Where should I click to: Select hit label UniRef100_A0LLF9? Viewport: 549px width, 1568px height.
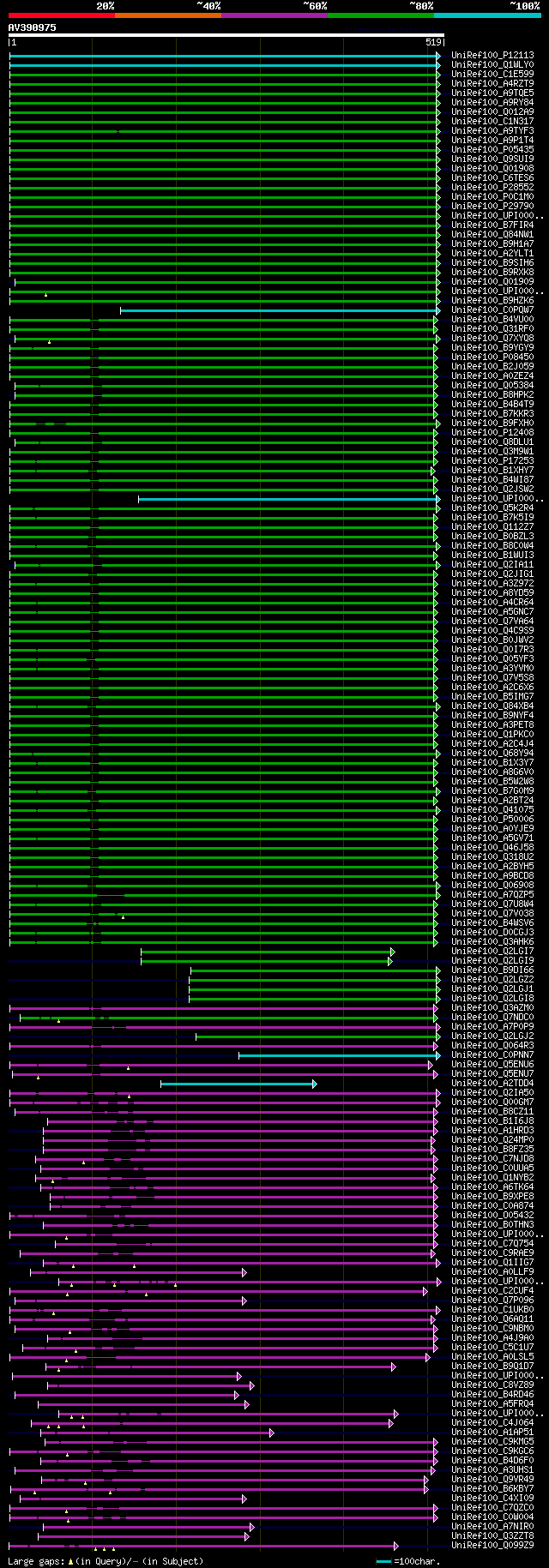coord(492,1272)
